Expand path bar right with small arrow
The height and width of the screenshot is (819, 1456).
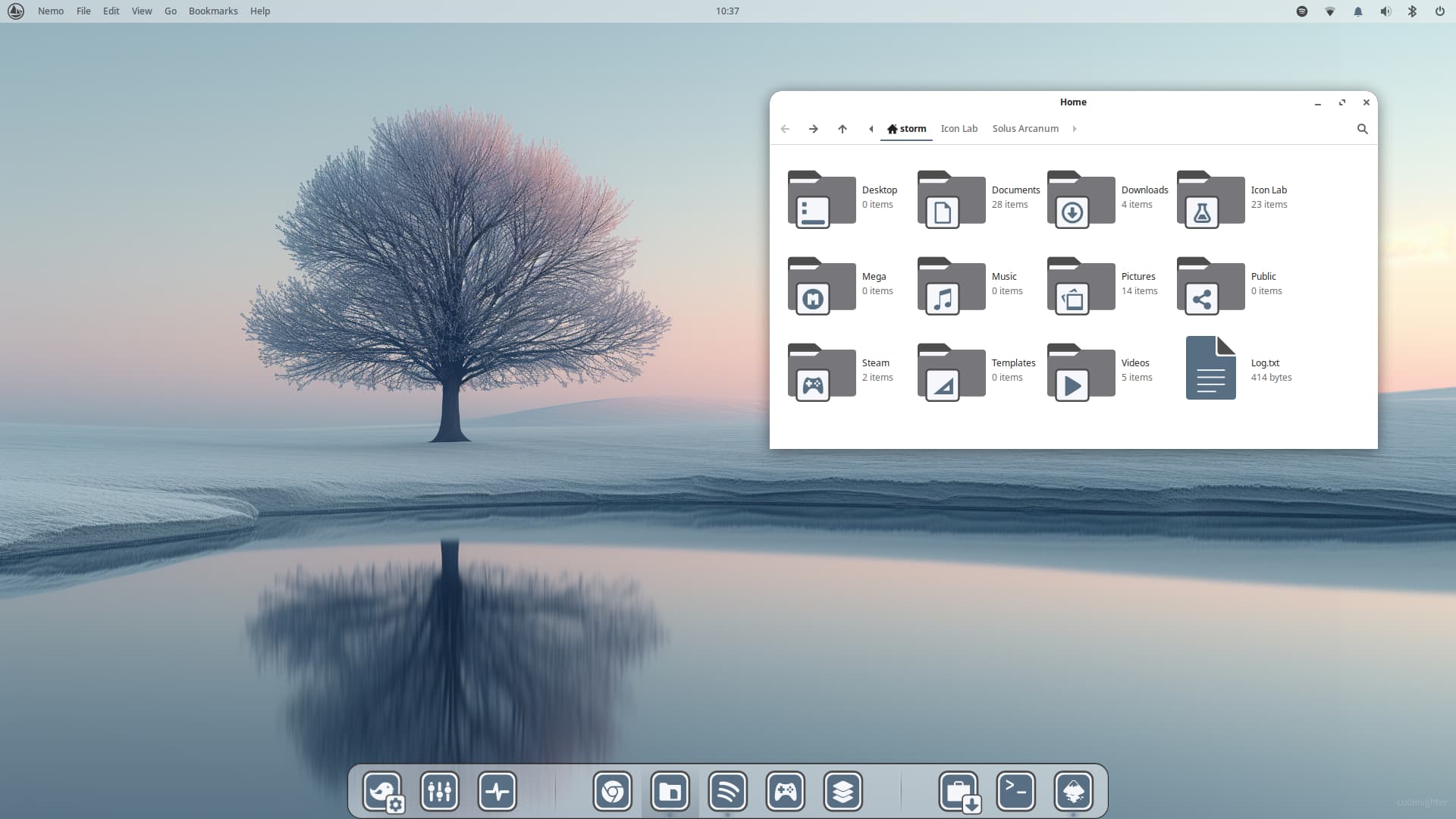(x=1075, y=129)
